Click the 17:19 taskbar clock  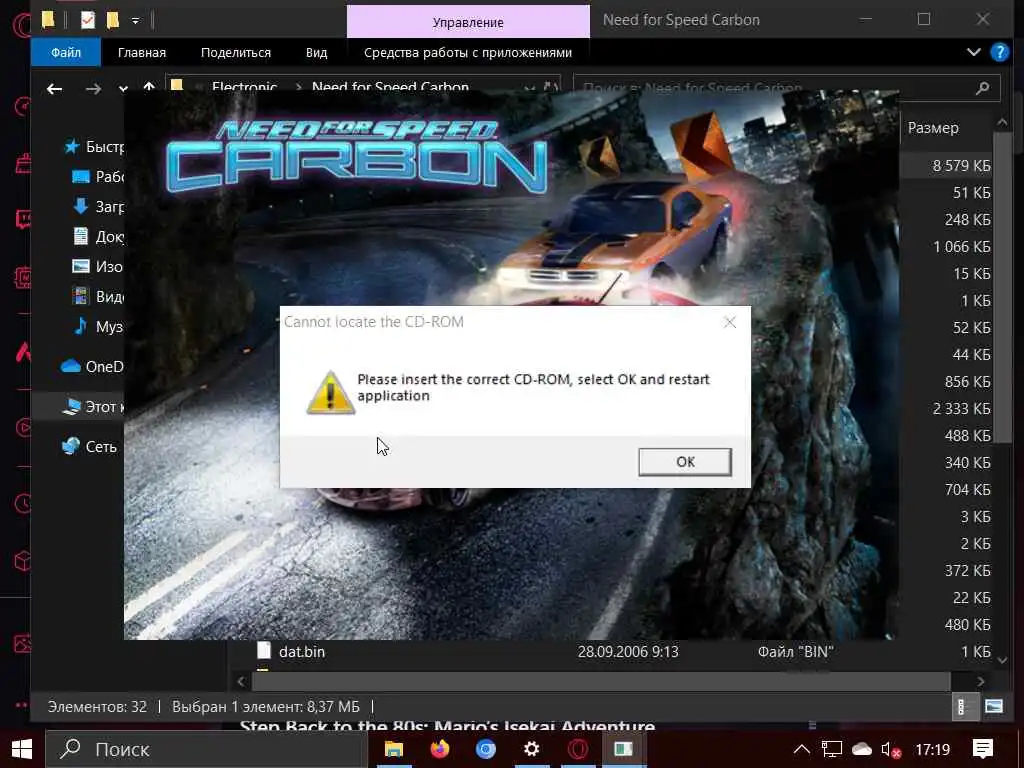pos(933,750)
